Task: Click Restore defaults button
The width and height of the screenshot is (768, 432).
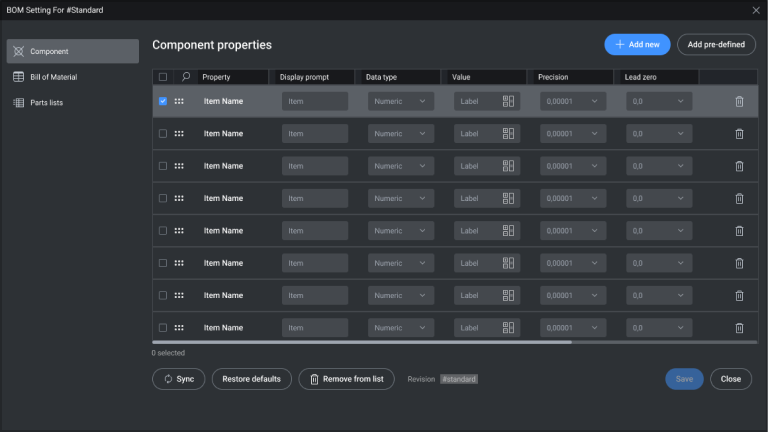Action: pyautogui.click(x=252, y=379)
